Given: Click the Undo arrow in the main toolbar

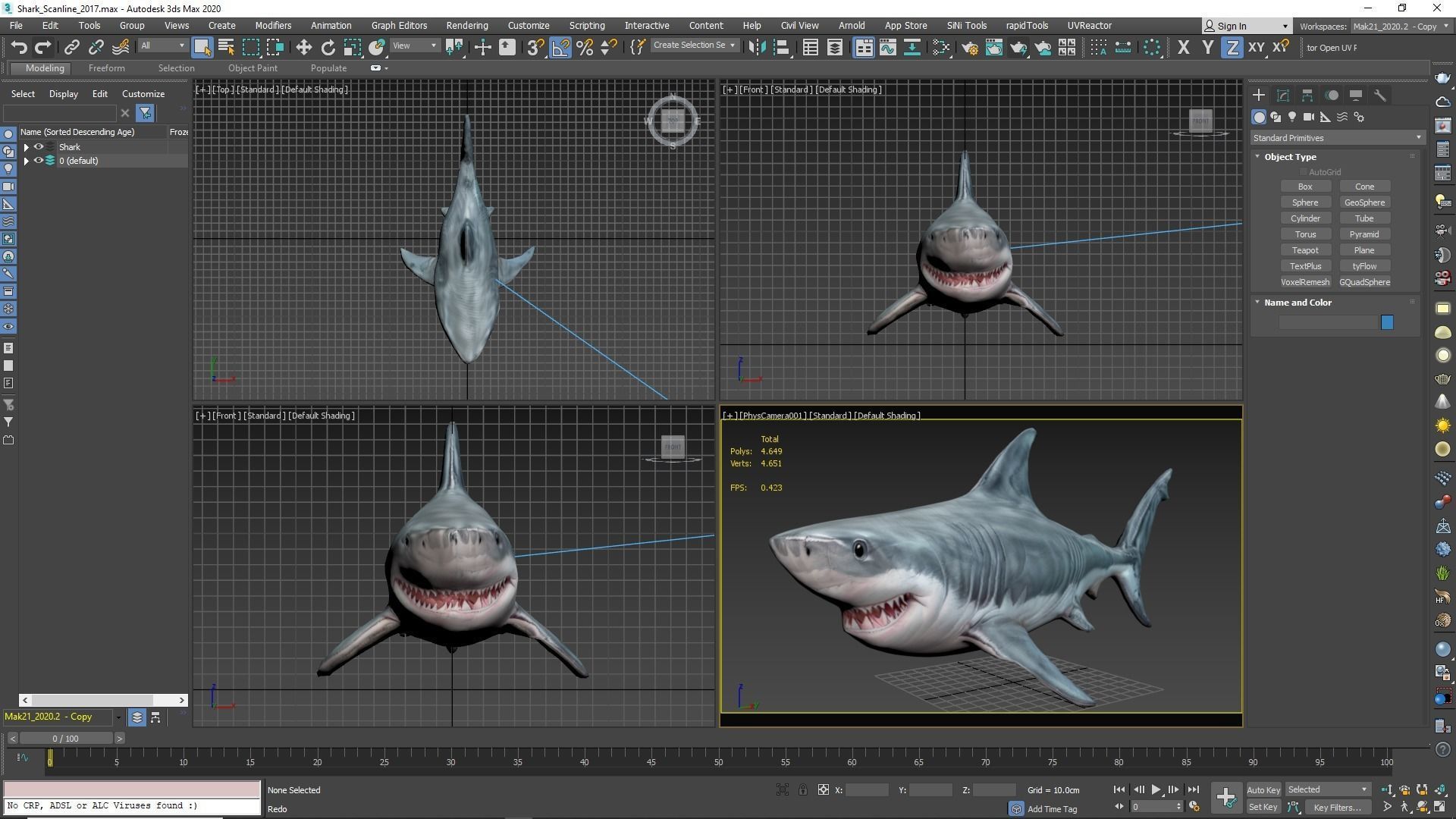Looking at the screenshot, I should click(19, 48).
